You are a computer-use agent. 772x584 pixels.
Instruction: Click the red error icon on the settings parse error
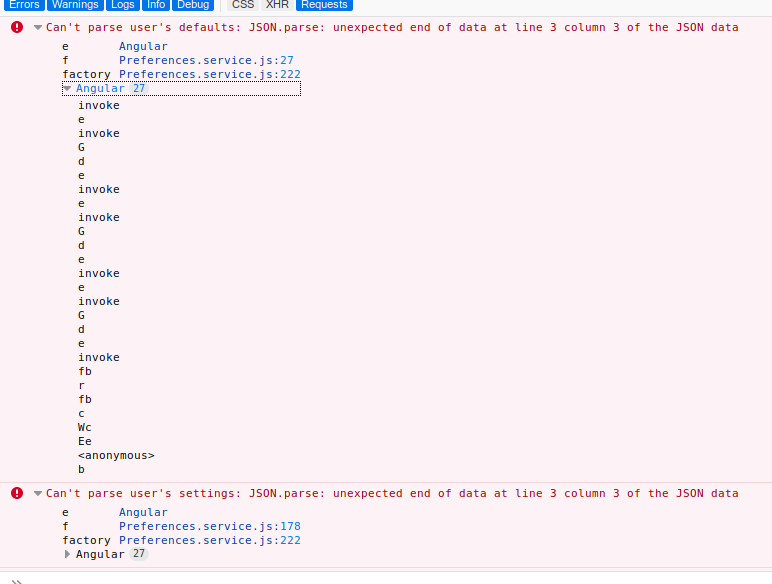point(17,493)
